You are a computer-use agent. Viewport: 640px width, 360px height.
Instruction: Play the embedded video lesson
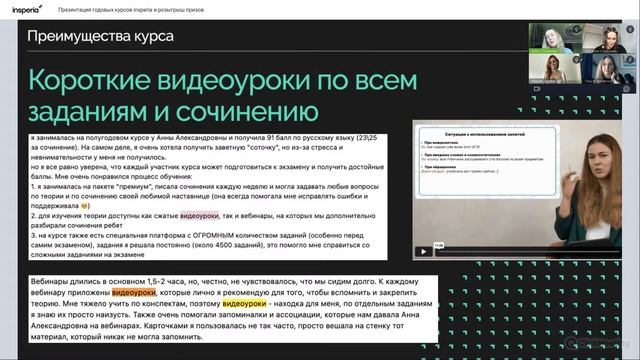pyautogui.click(x=423, y=251)
